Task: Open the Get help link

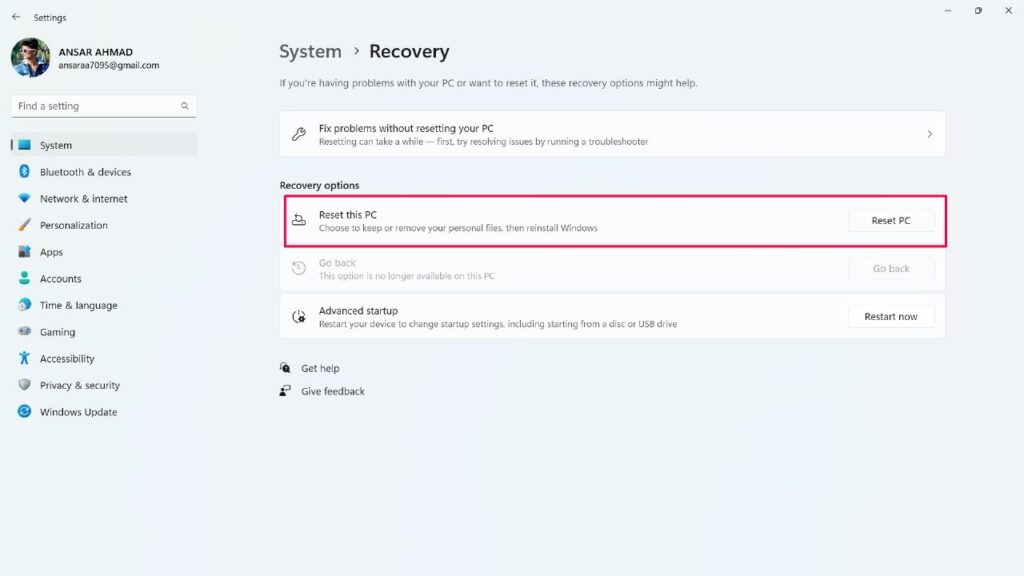Action: tap(320, 368)
